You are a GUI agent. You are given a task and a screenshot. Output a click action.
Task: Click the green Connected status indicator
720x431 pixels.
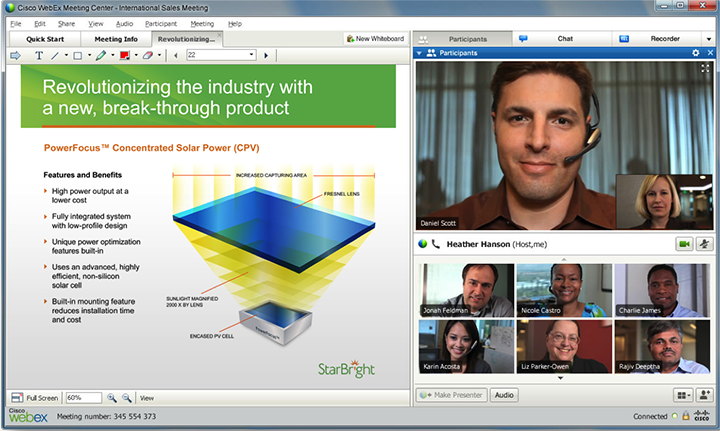coord(674,416)
